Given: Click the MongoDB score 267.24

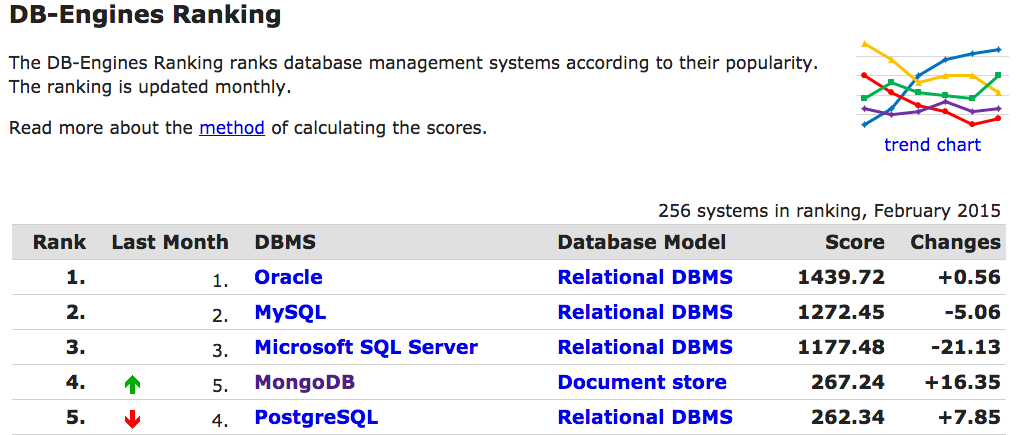Looking at the screenshot, I should tap(848, 382).
